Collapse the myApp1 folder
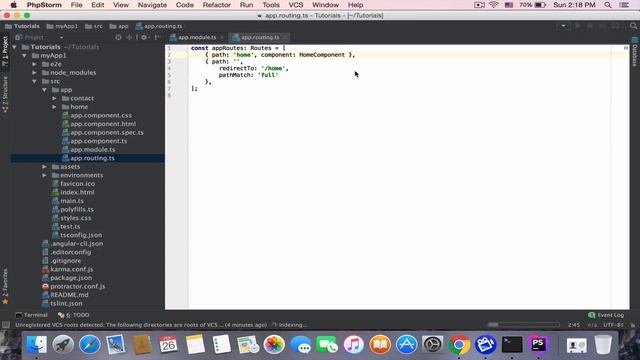The image size is (640, 360). [24, 56]
